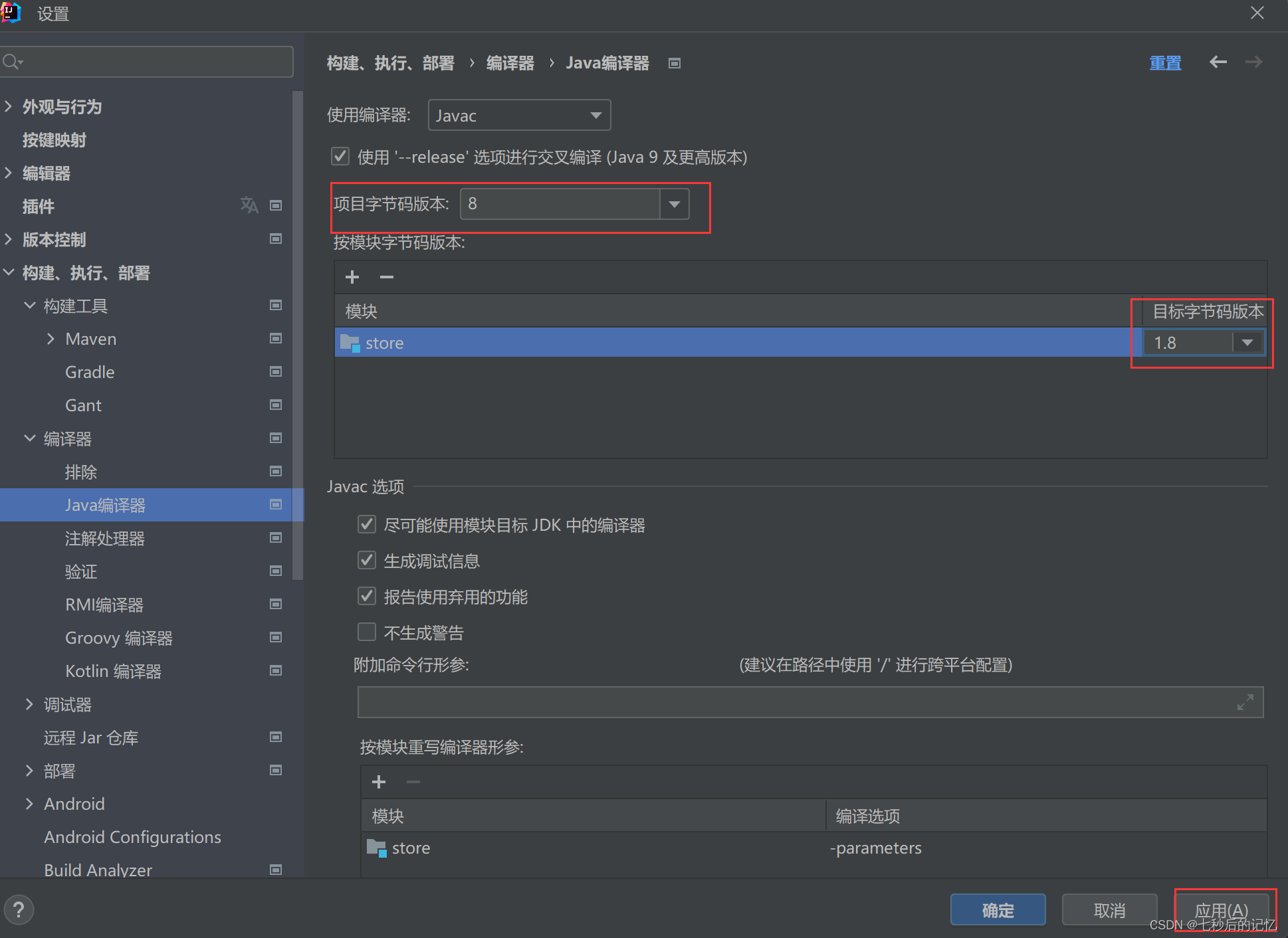This screenshot has height=938, width=1288.
Task: Uncheck 使用 '--release' 选项进行交叉编译
Action: [340, 156]
